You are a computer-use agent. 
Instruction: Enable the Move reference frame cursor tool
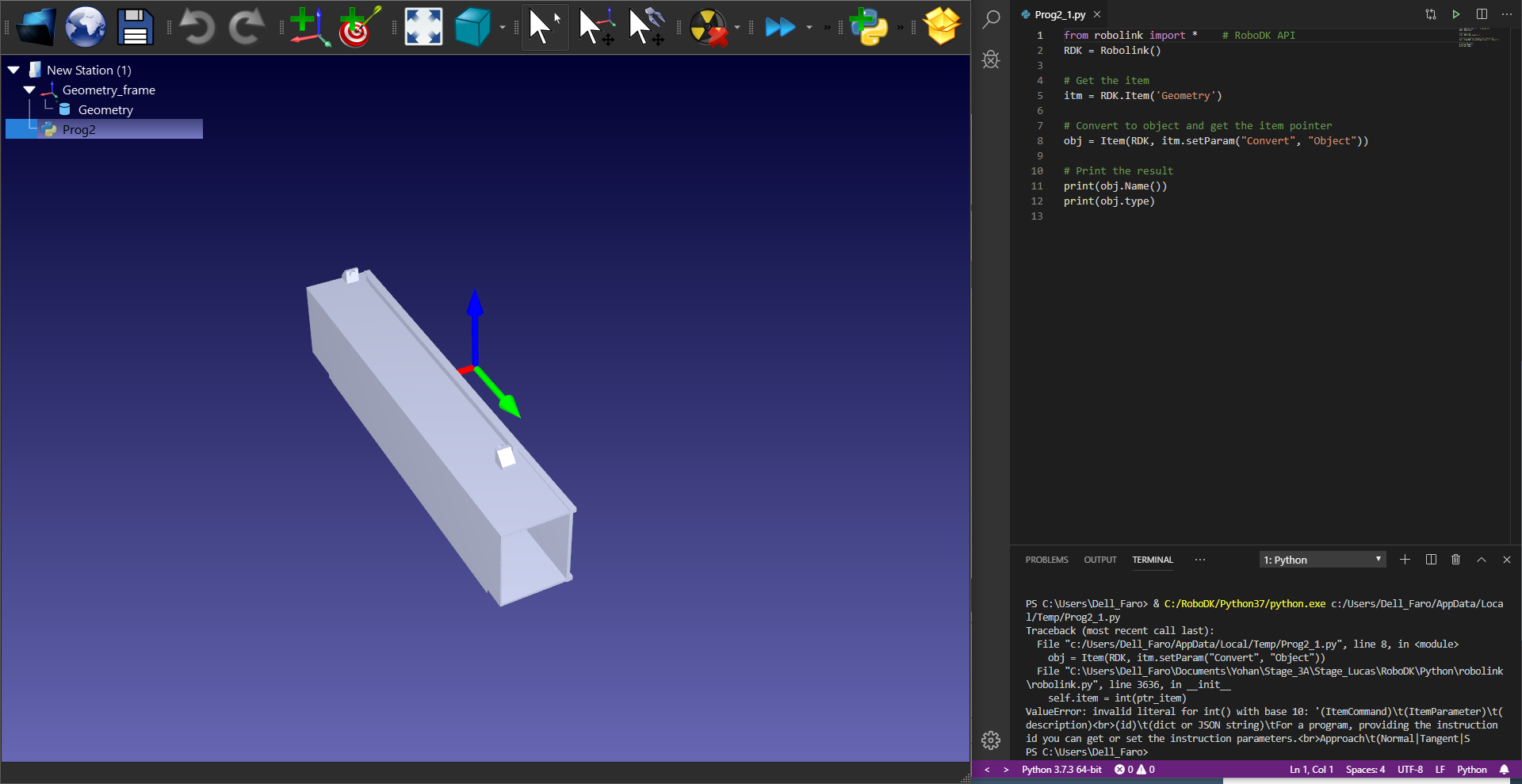596,27
